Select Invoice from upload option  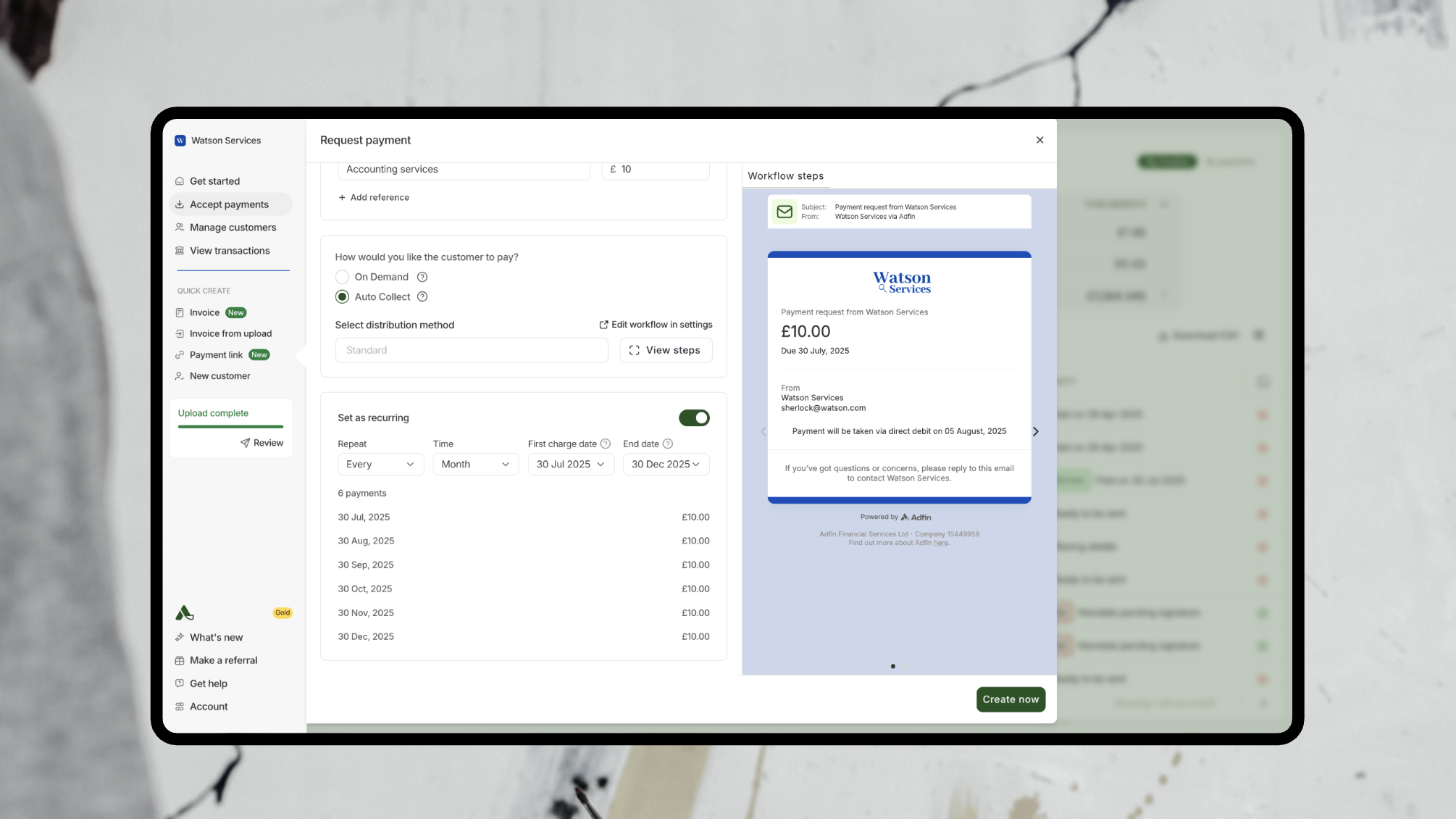[x=230, y=333]
